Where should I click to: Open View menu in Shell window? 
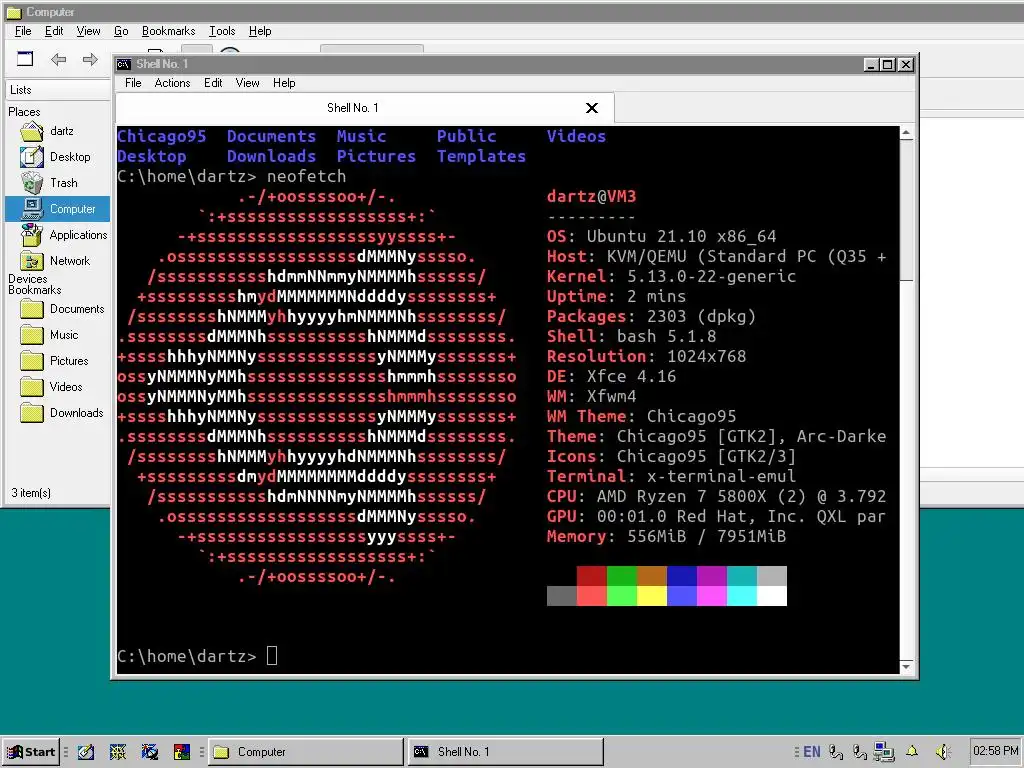[x=248, y=83]
